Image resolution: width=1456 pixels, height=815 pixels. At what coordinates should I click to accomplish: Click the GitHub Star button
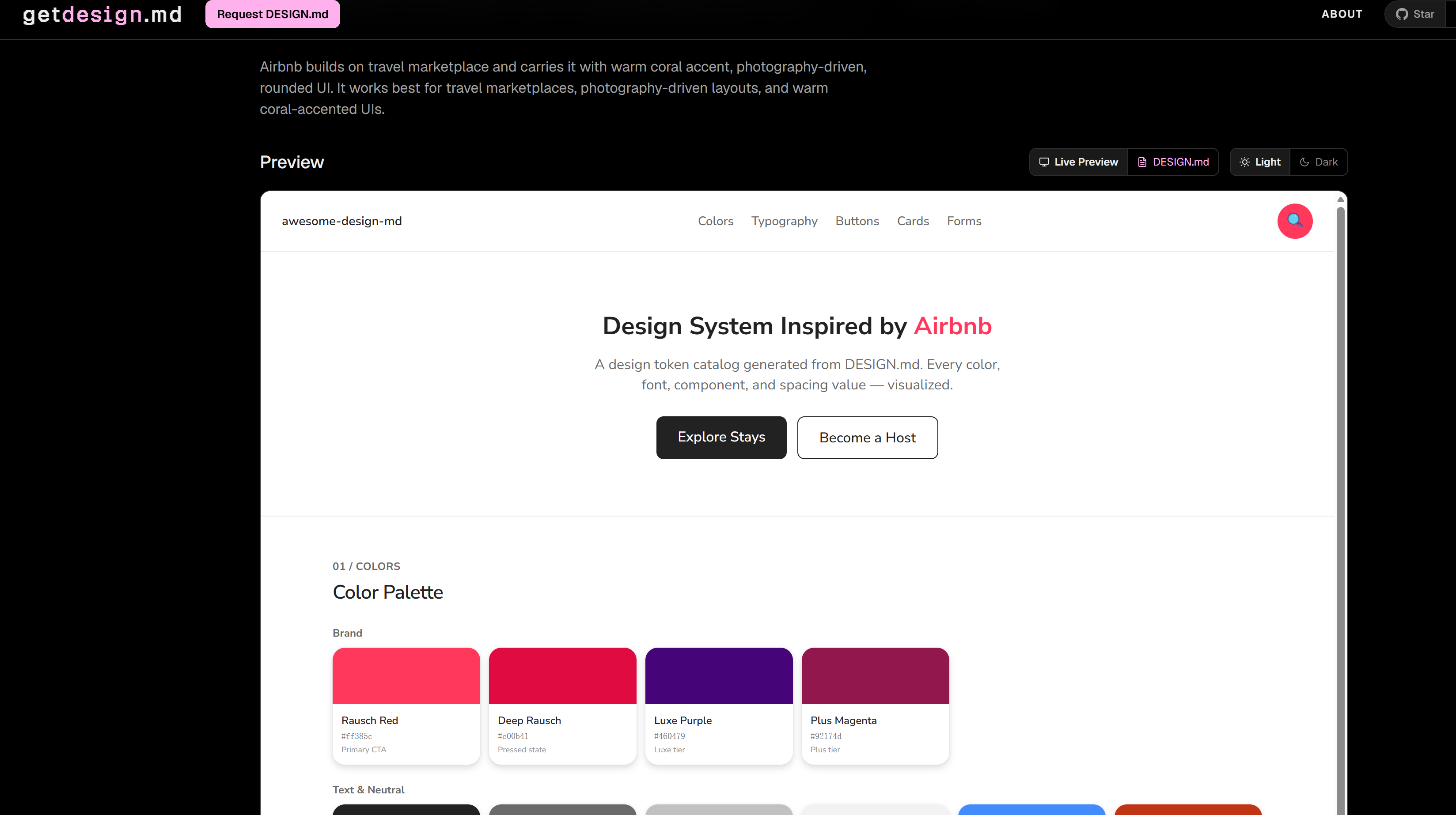click(x=1415, y=14)
